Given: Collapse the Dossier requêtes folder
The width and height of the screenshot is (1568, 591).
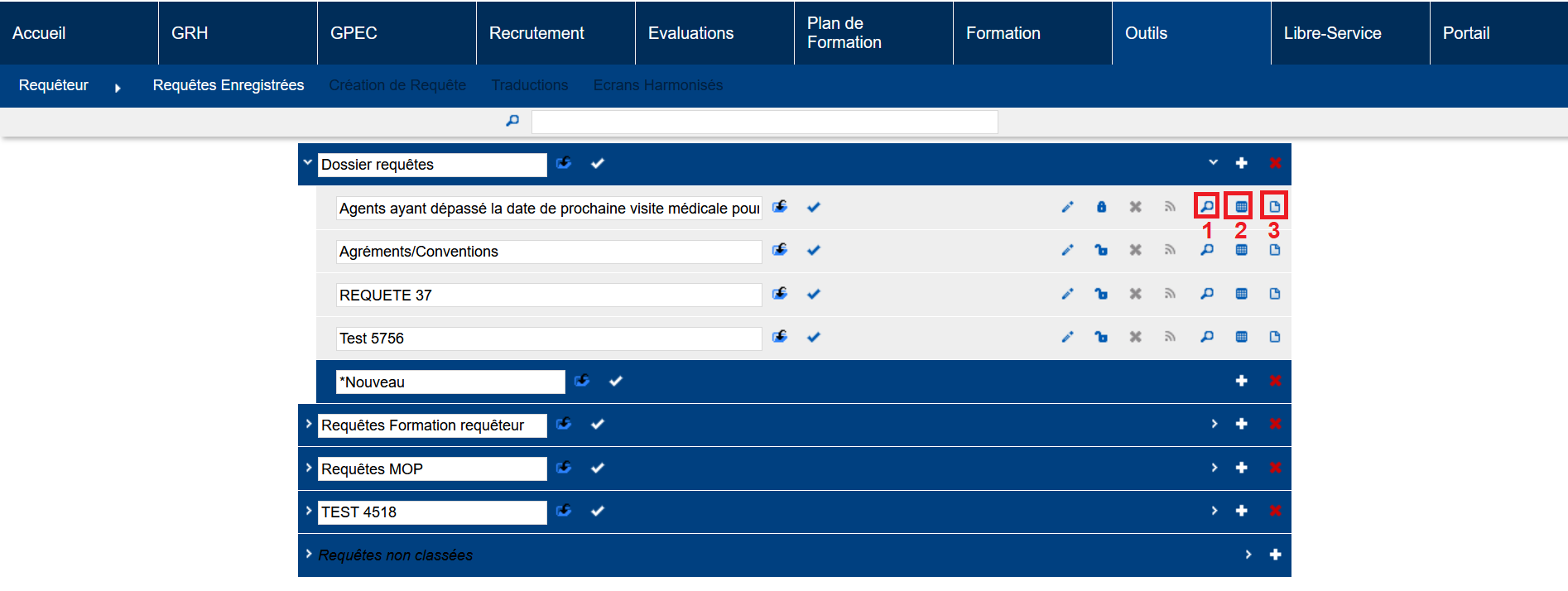Looking at the screenshot, I should 308,163.
